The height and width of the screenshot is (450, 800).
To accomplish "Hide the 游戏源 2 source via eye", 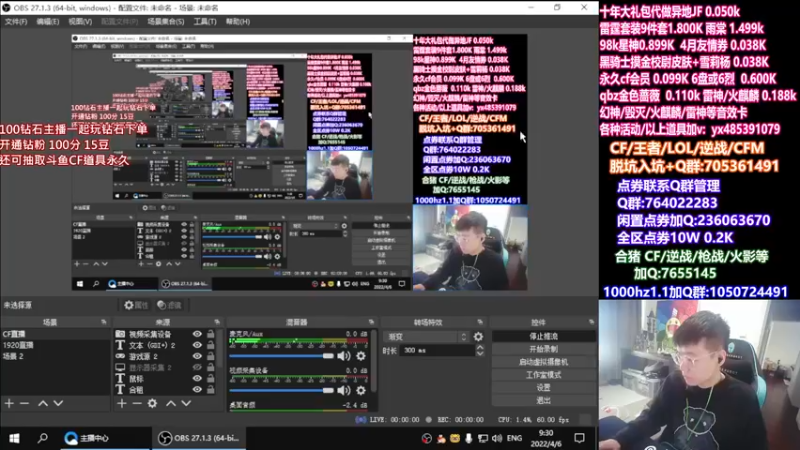I will (197, 356).
